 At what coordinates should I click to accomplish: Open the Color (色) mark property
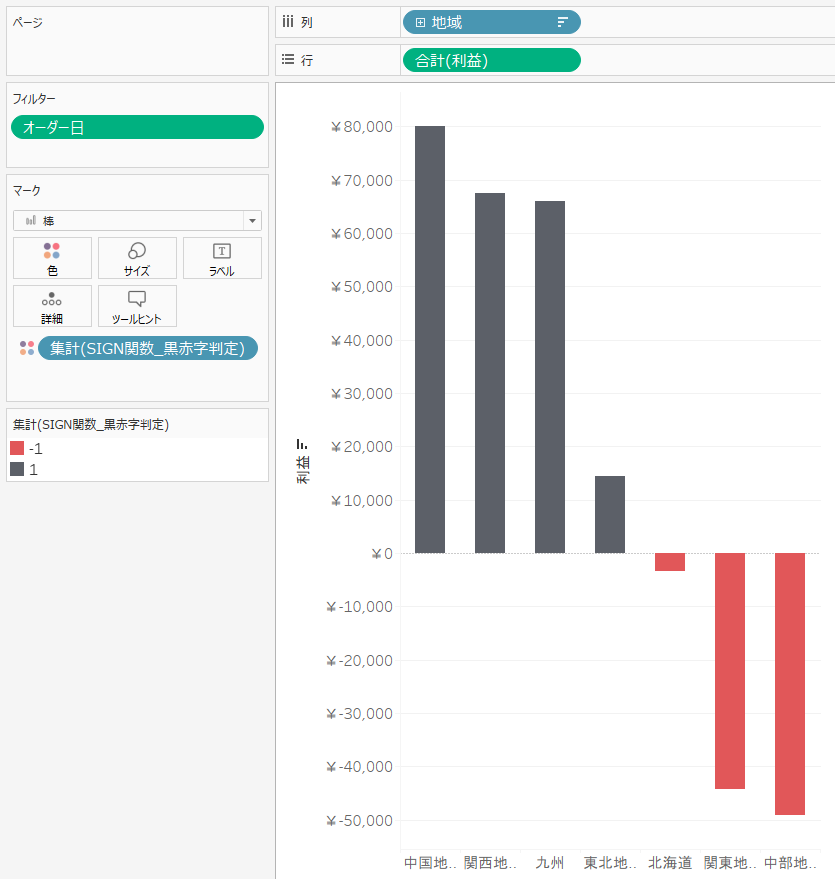coord(52,257)
